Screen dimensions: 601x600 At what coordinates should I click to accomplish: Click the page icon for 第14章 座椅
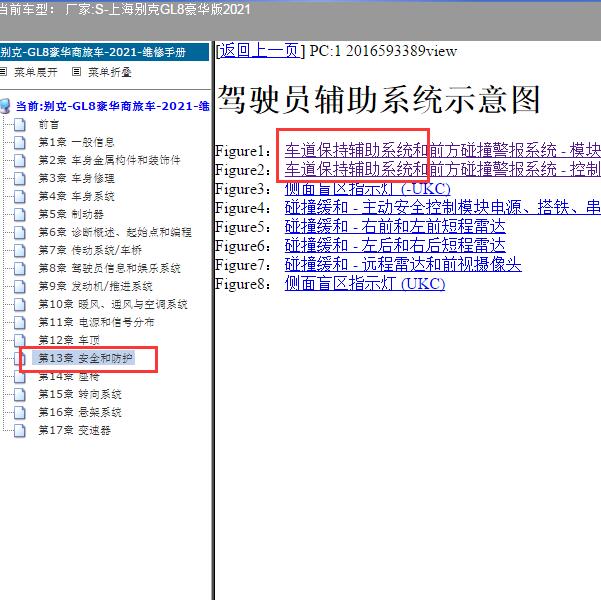point(20,376)
